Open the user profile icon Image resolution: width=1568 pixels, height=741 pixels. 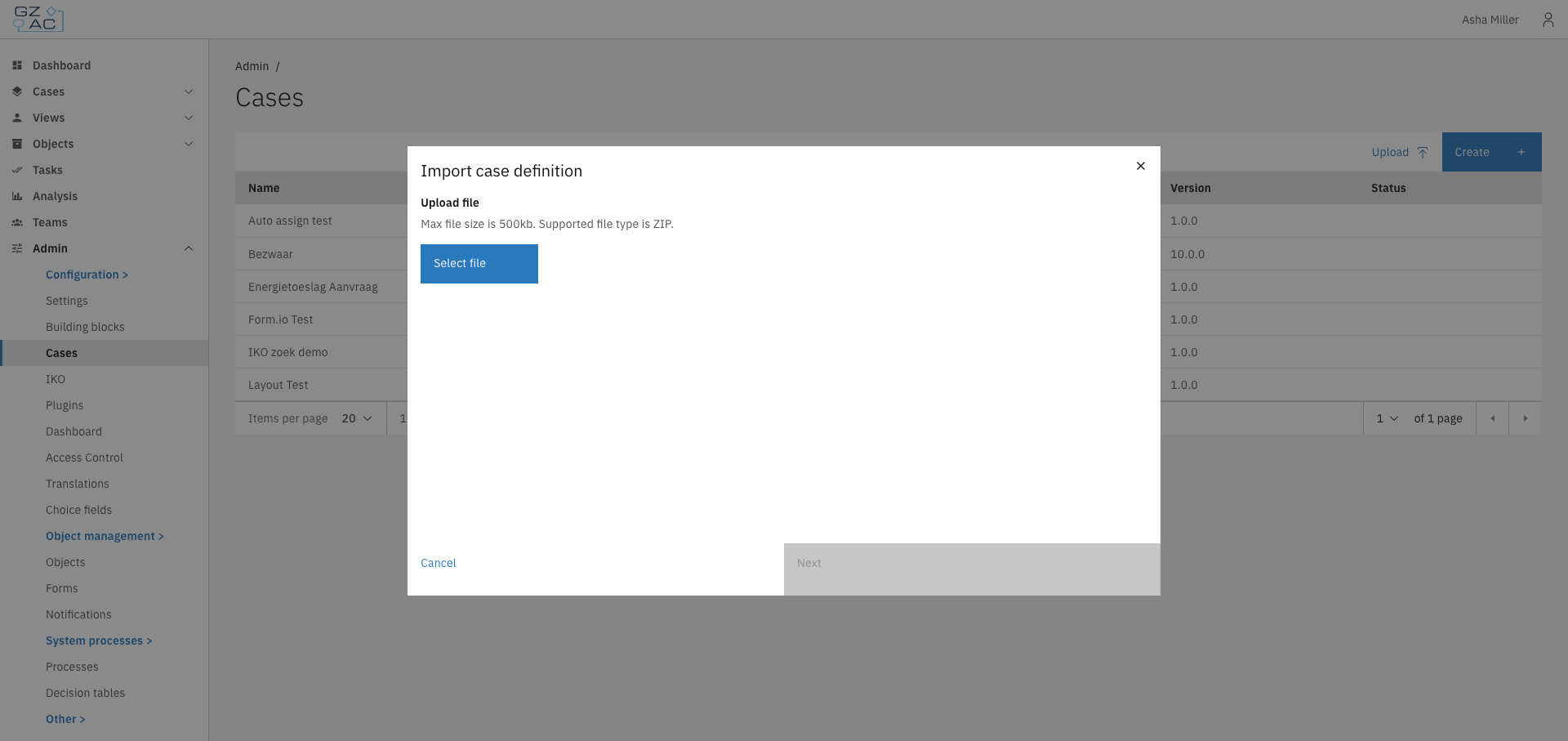pos(1548,20)
